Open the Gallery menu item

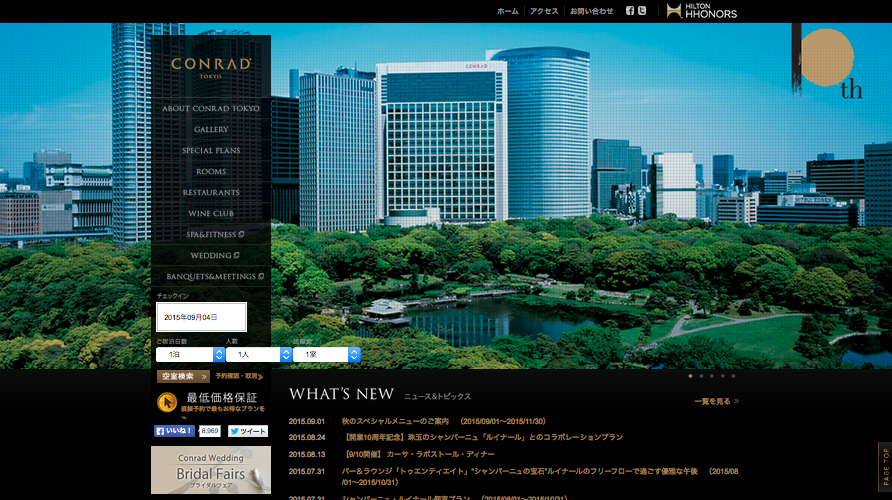point(211,130)
